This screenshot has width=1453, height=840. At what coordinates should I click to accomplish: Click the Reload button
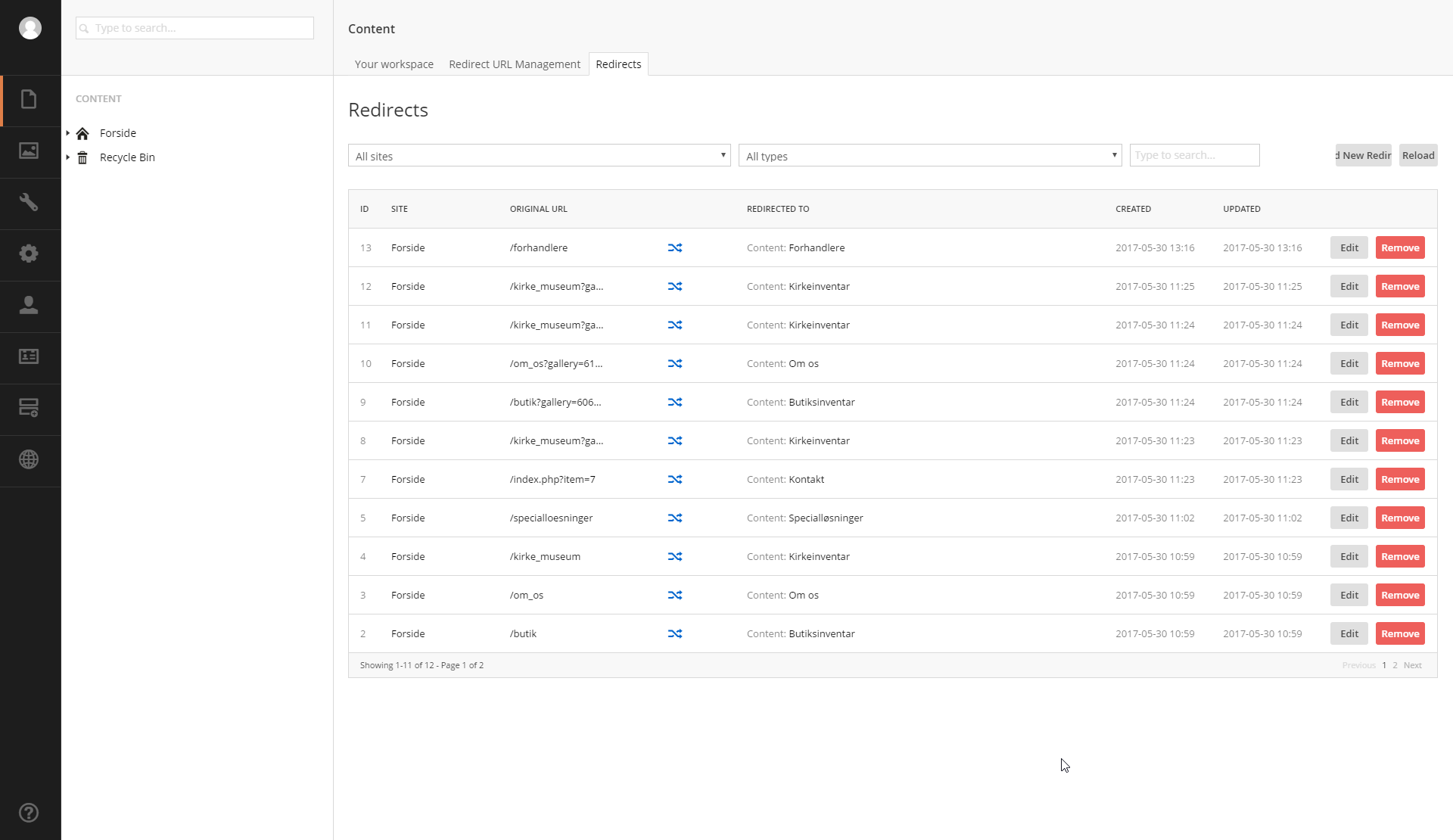[1418, 155]
